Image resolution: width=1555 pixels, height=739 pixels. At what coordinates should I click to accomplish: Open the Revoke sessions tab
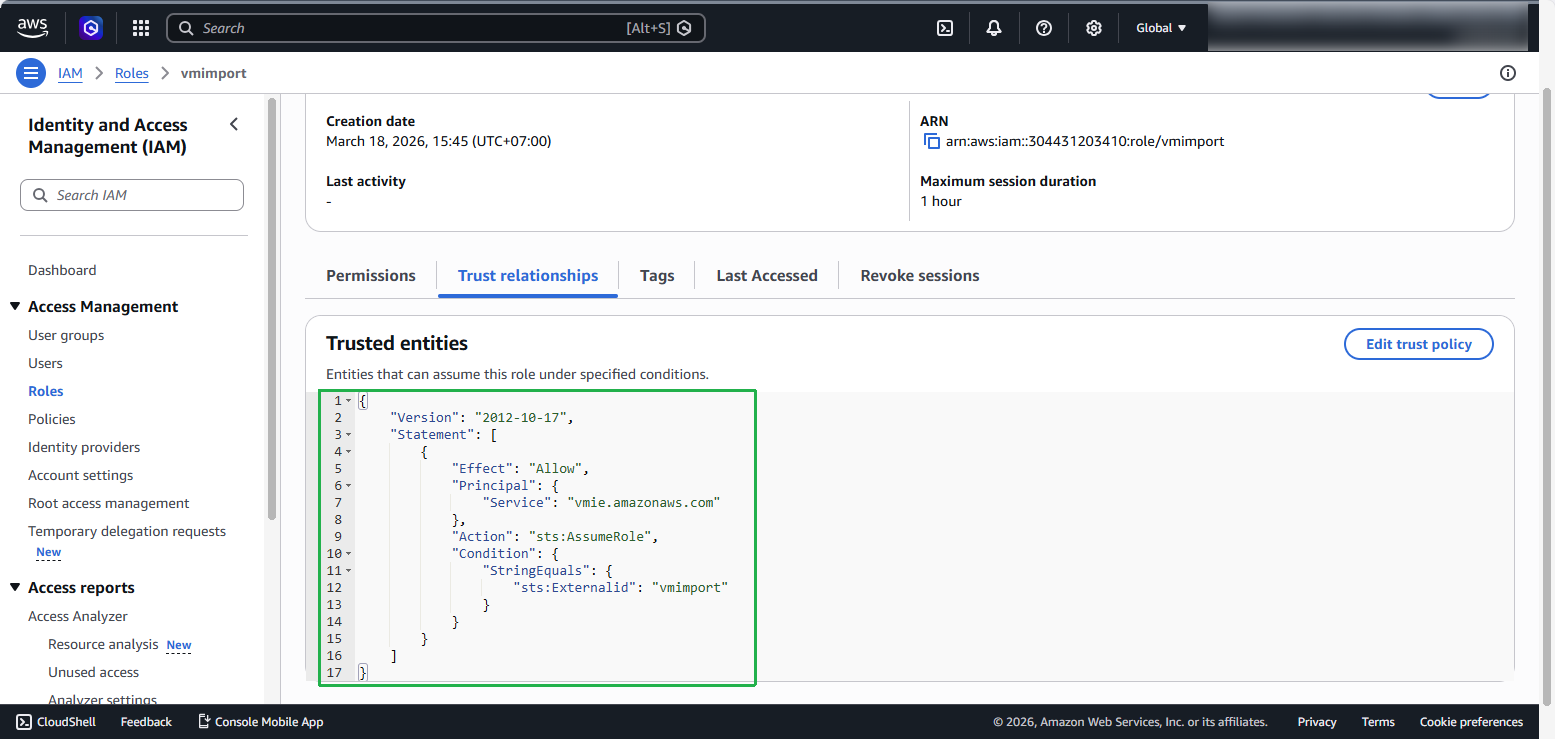click(920, 276)
